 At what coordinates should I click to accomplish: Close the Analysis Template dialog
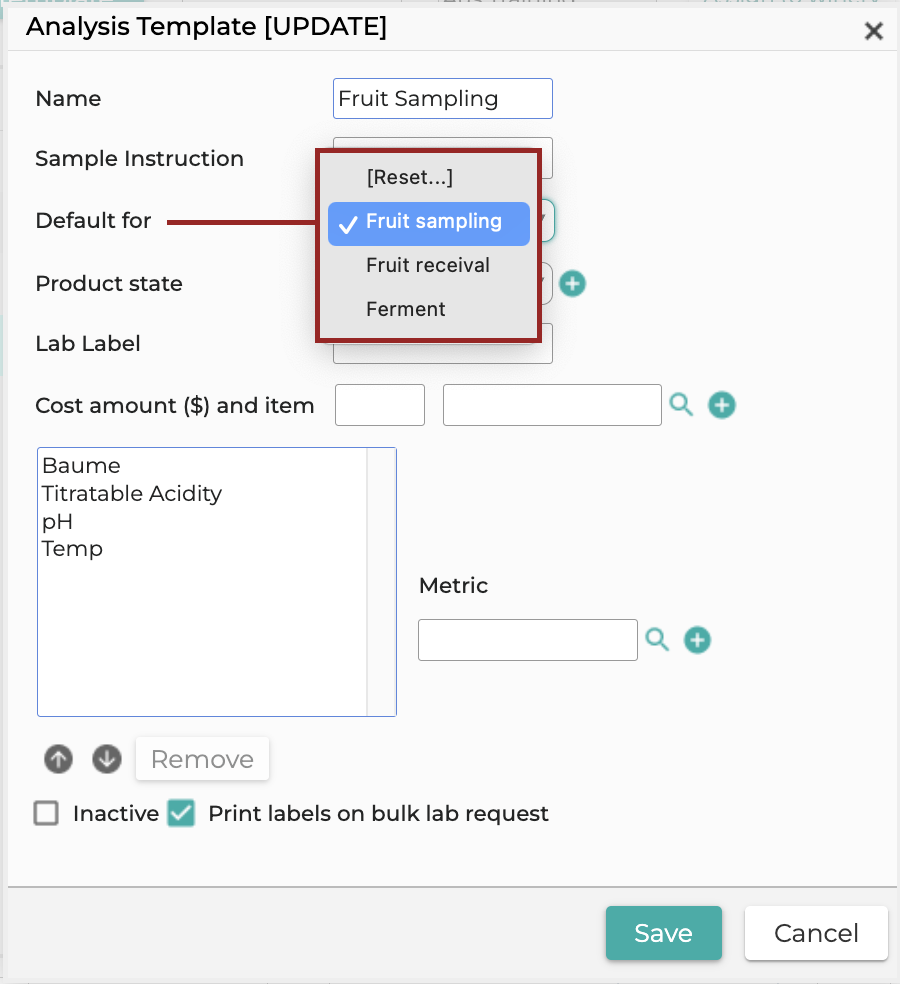click(874, 31)
